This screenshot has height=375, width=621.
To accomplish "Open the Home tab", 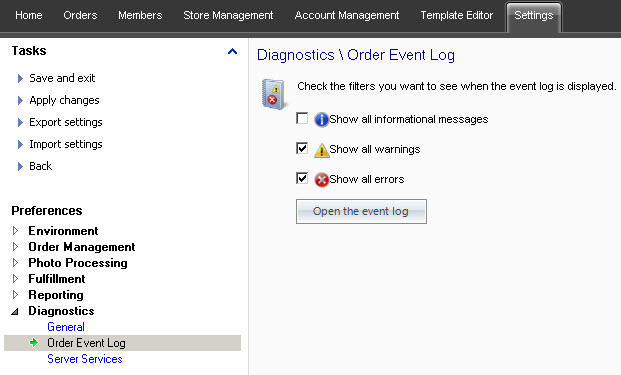I will click(x=29, y=15).
